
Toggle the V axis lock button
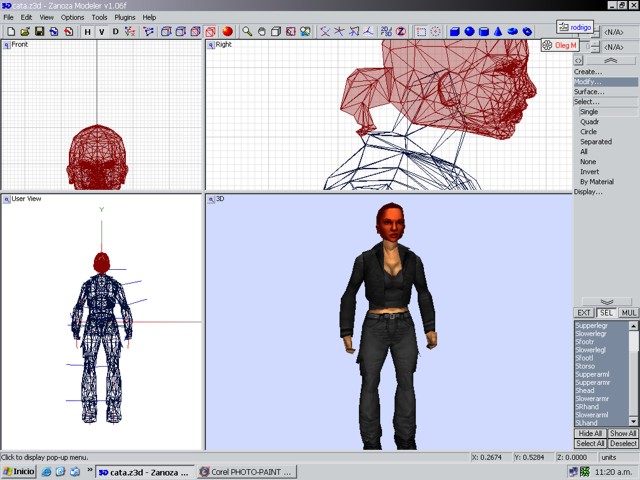tap(102, 31)
